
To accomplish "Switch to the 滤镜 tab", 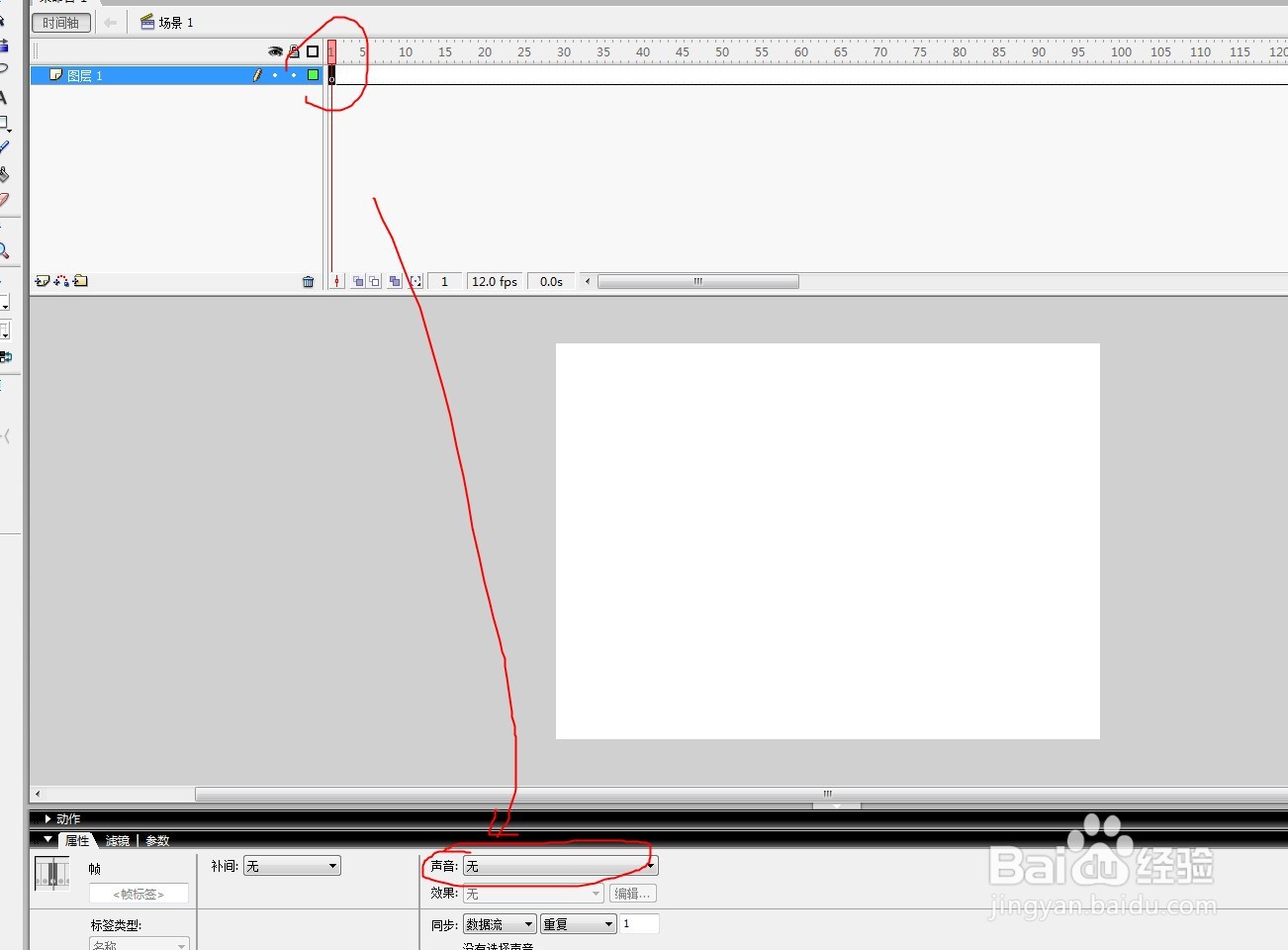I will pyautogui.click(x=118, y=840).
